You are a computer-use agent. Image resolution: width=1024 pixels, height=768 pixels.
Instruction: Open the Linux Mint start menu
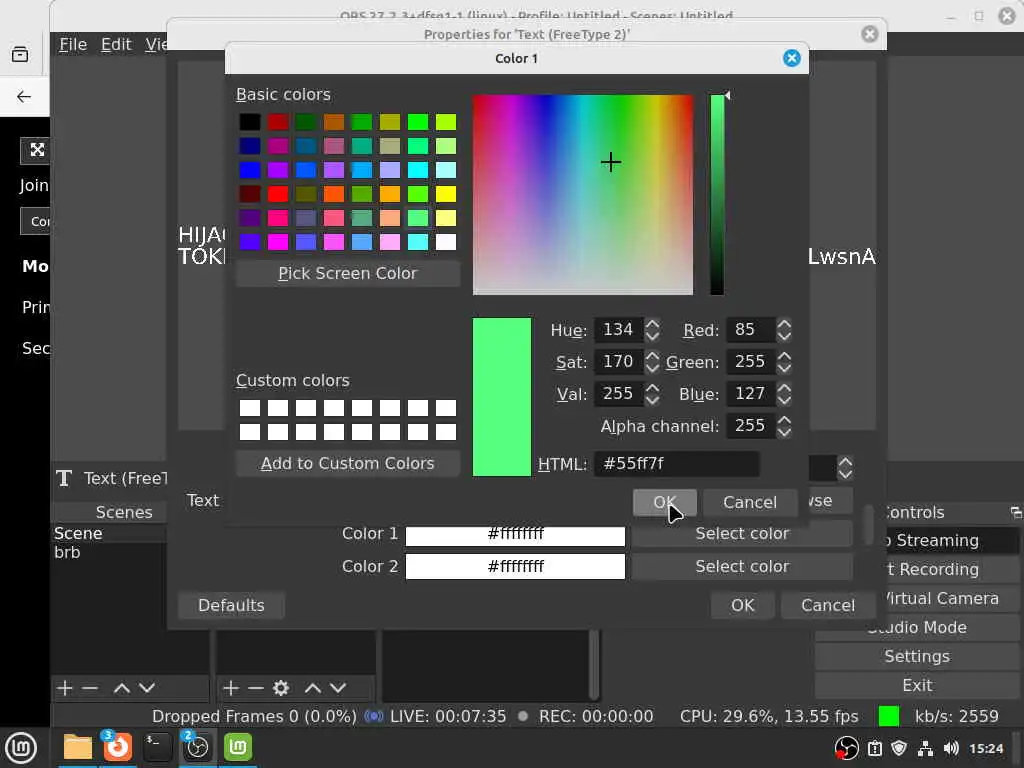pyautogui.click(x=21, y=748)
